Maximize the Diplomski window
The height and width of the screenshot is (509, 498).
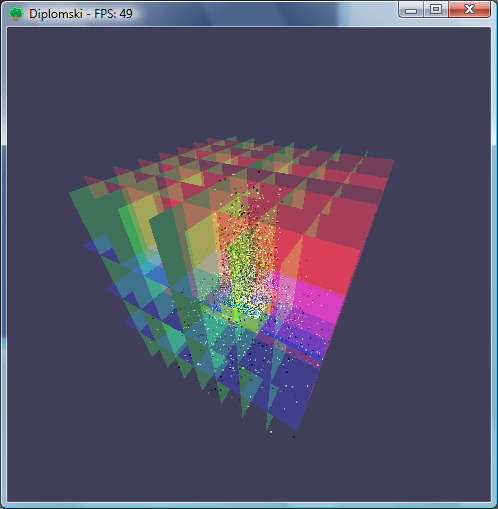[436, 9]
